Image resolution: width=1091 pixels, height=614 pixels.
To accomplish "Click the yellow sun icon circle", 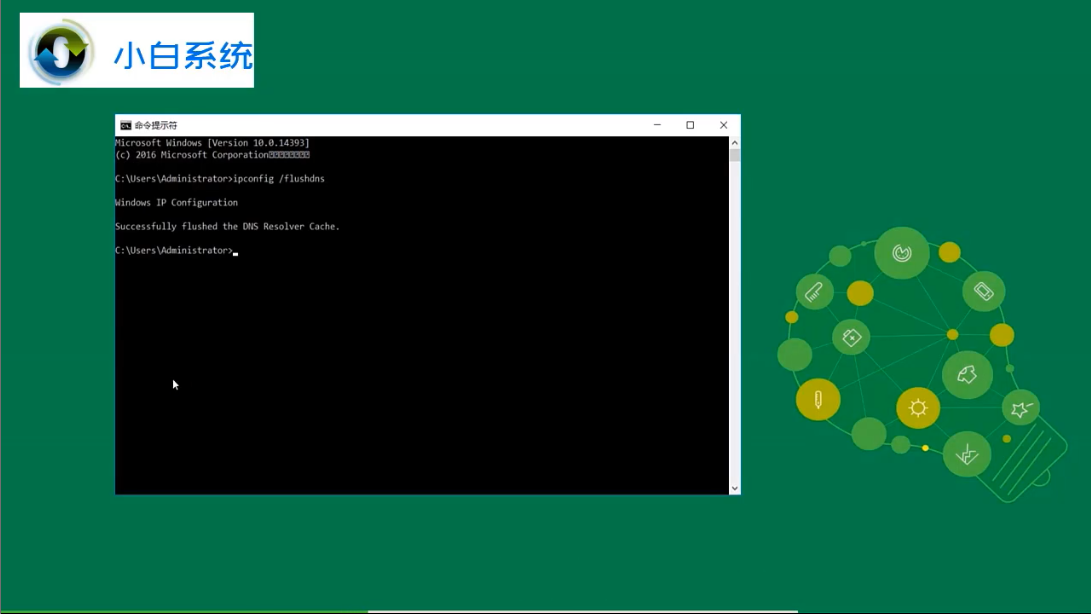I will [918, 408].
